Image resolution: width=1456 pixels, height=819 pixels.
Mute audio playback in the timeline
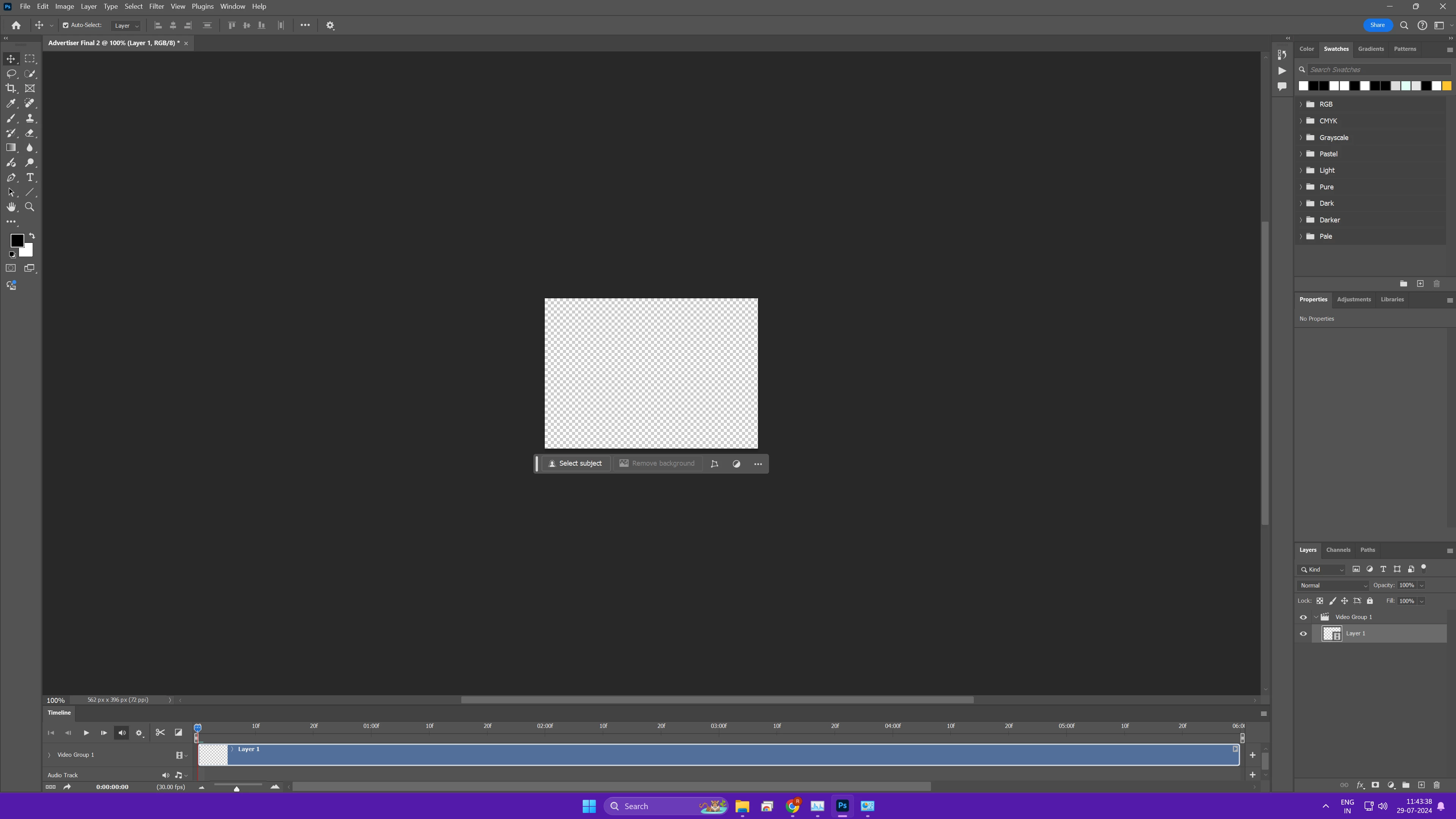pos(122,732)
